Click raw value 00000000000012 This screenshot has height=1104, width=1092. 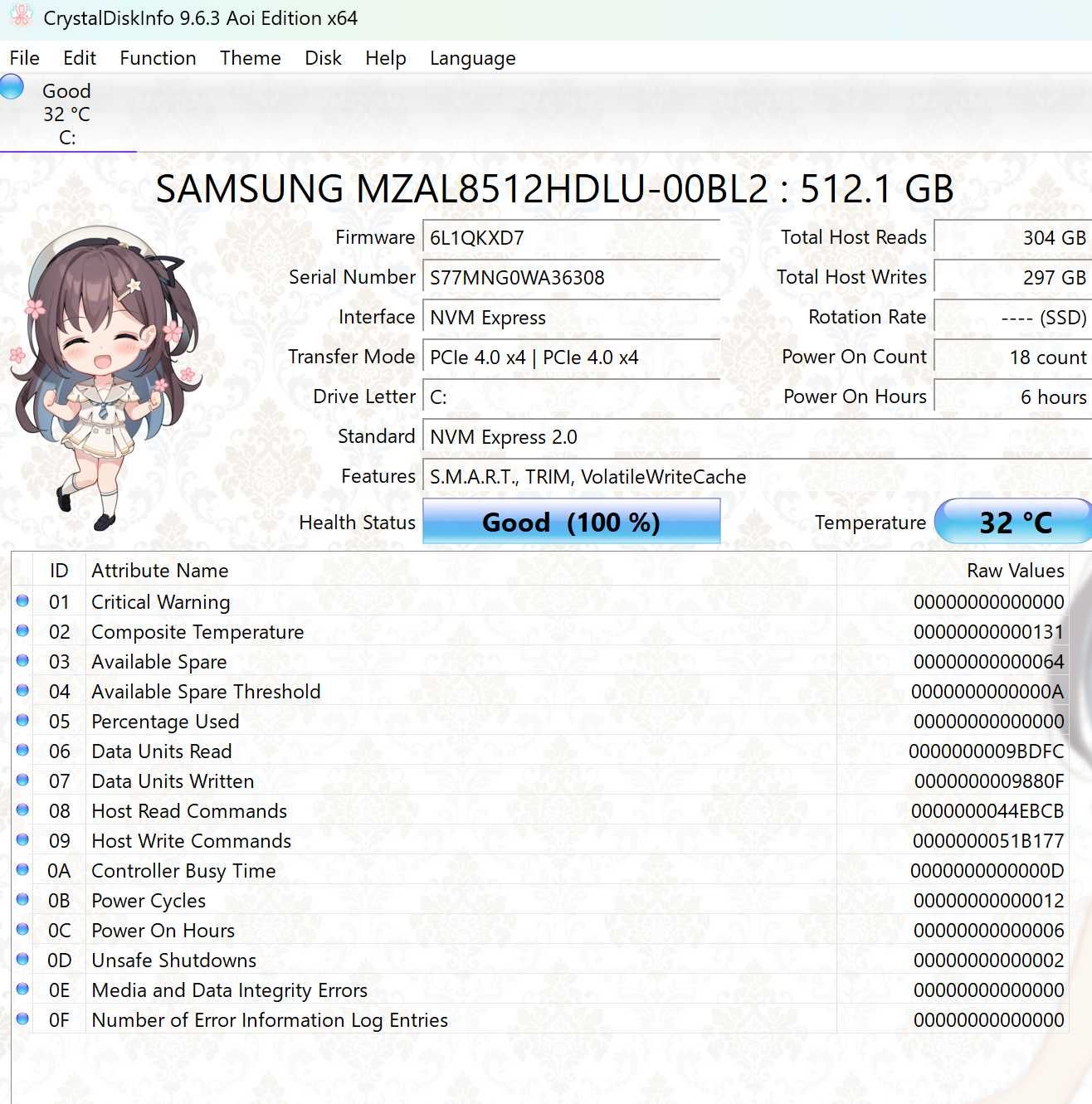pyautogui.click(x=988, y=901)
